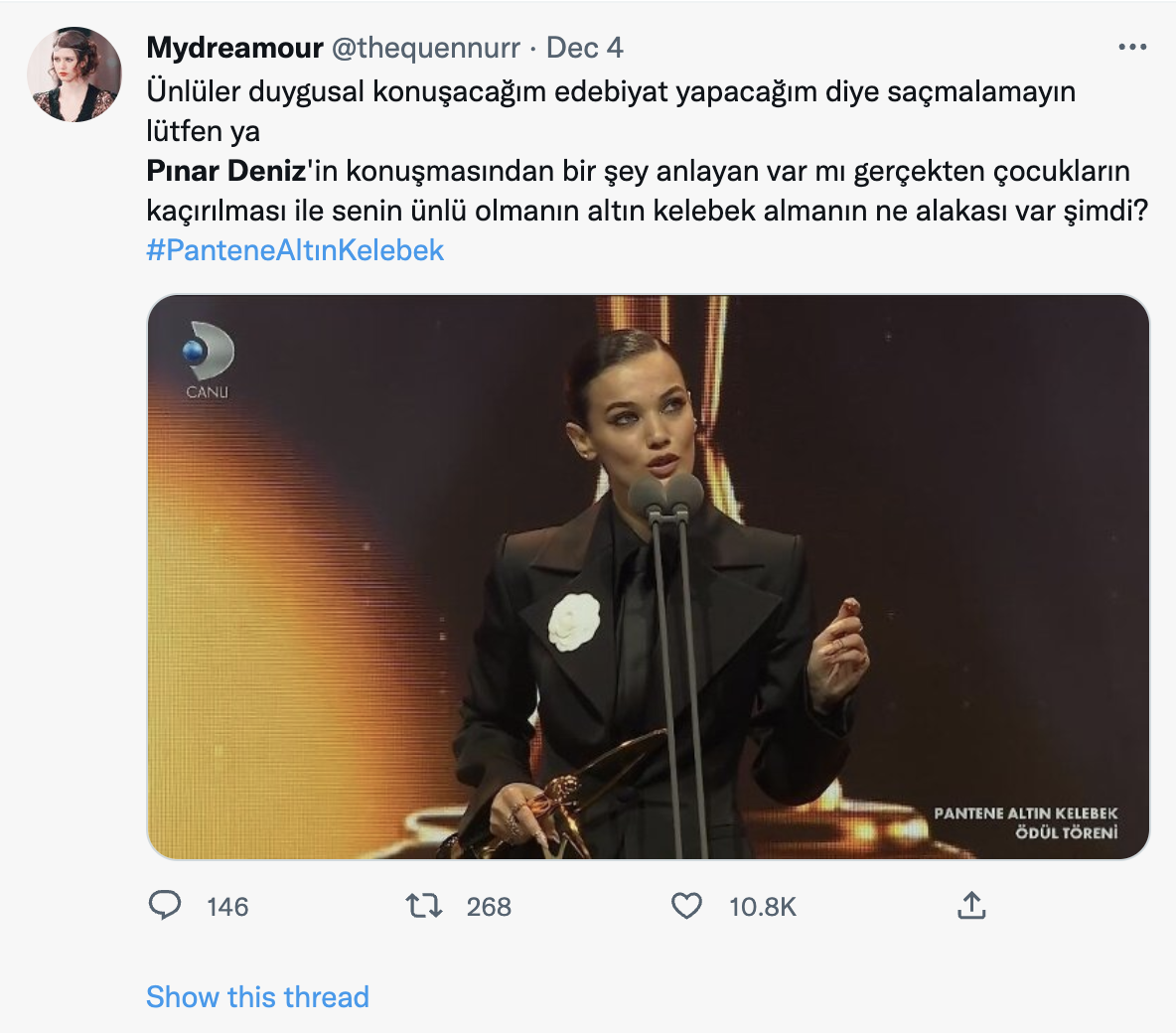The image size is (1176, 1033).
Task: Open the #PanteneAltınKelebek hashtag
Action: [295, 250]
